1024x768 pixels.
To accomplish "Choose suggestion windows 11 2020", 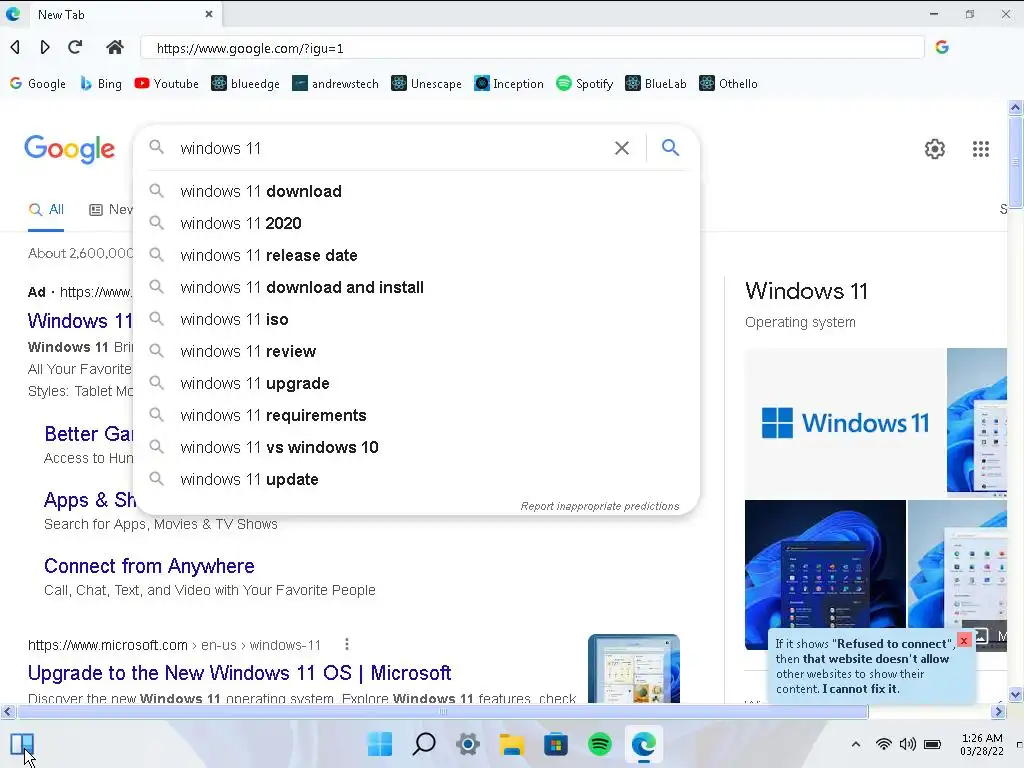I will tap(416, 223).
